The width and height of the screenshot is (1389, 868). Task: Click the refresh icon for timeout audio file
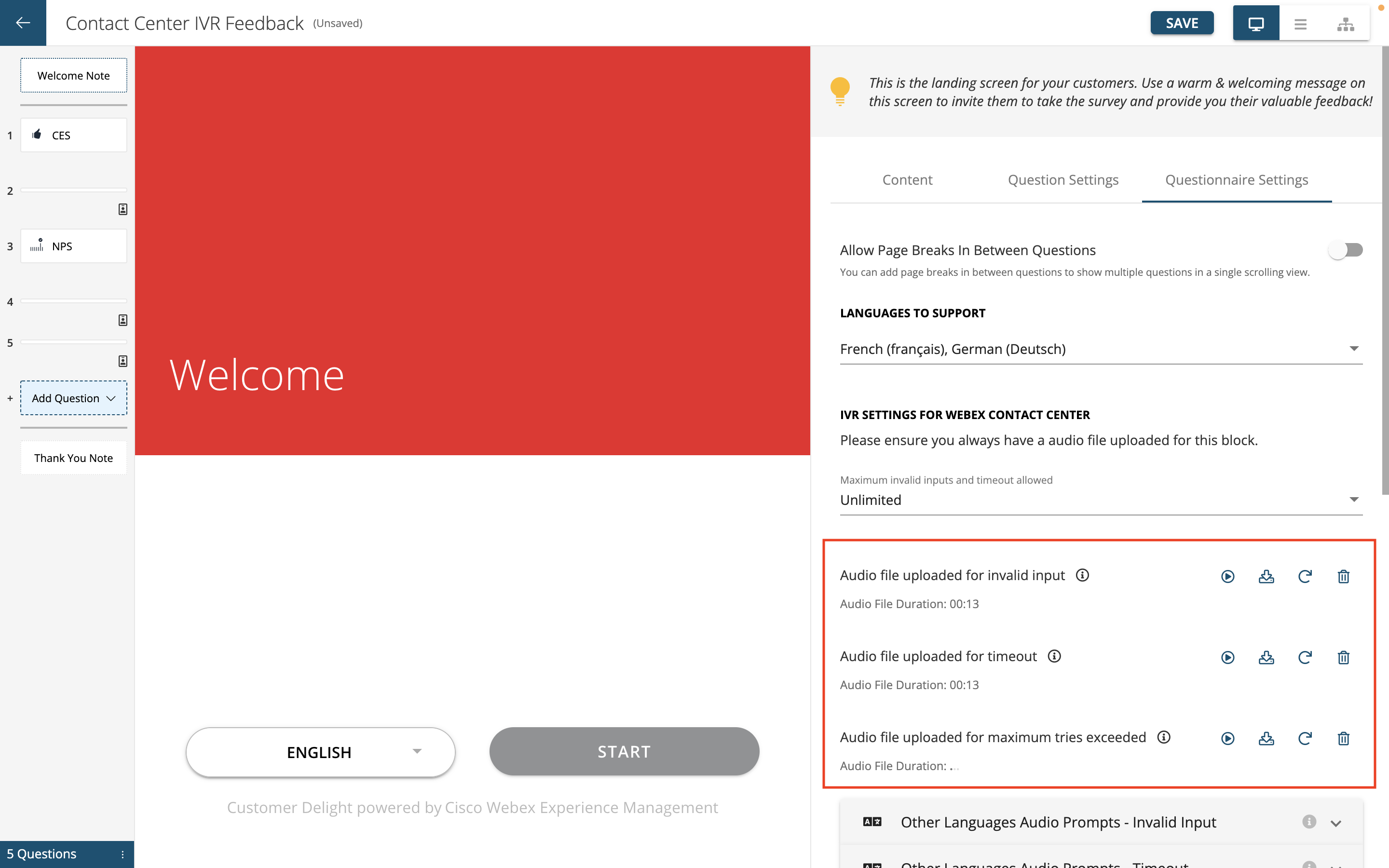click(x=1306, y=657)
